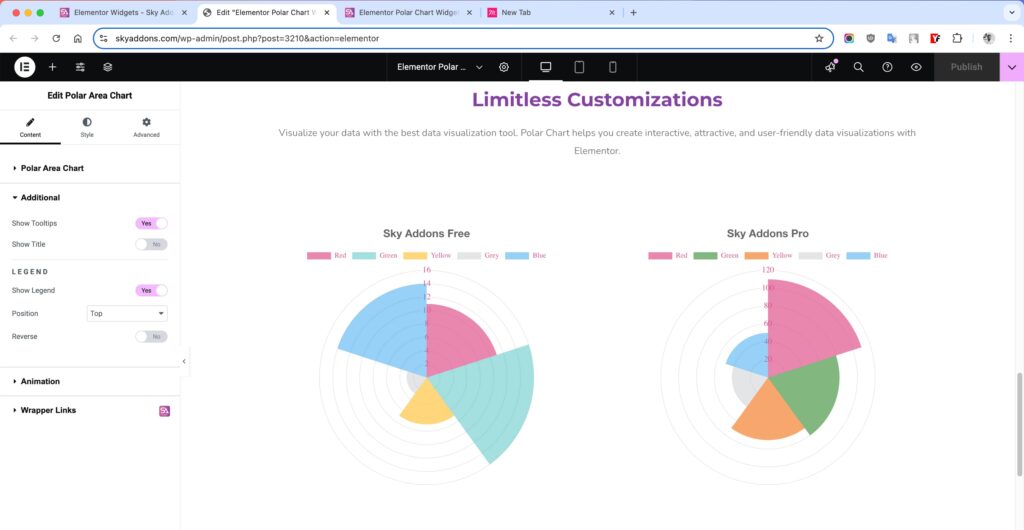
Task: Toggle Red legend item in Sky Addons Free chart
Action: coord(327,256)
